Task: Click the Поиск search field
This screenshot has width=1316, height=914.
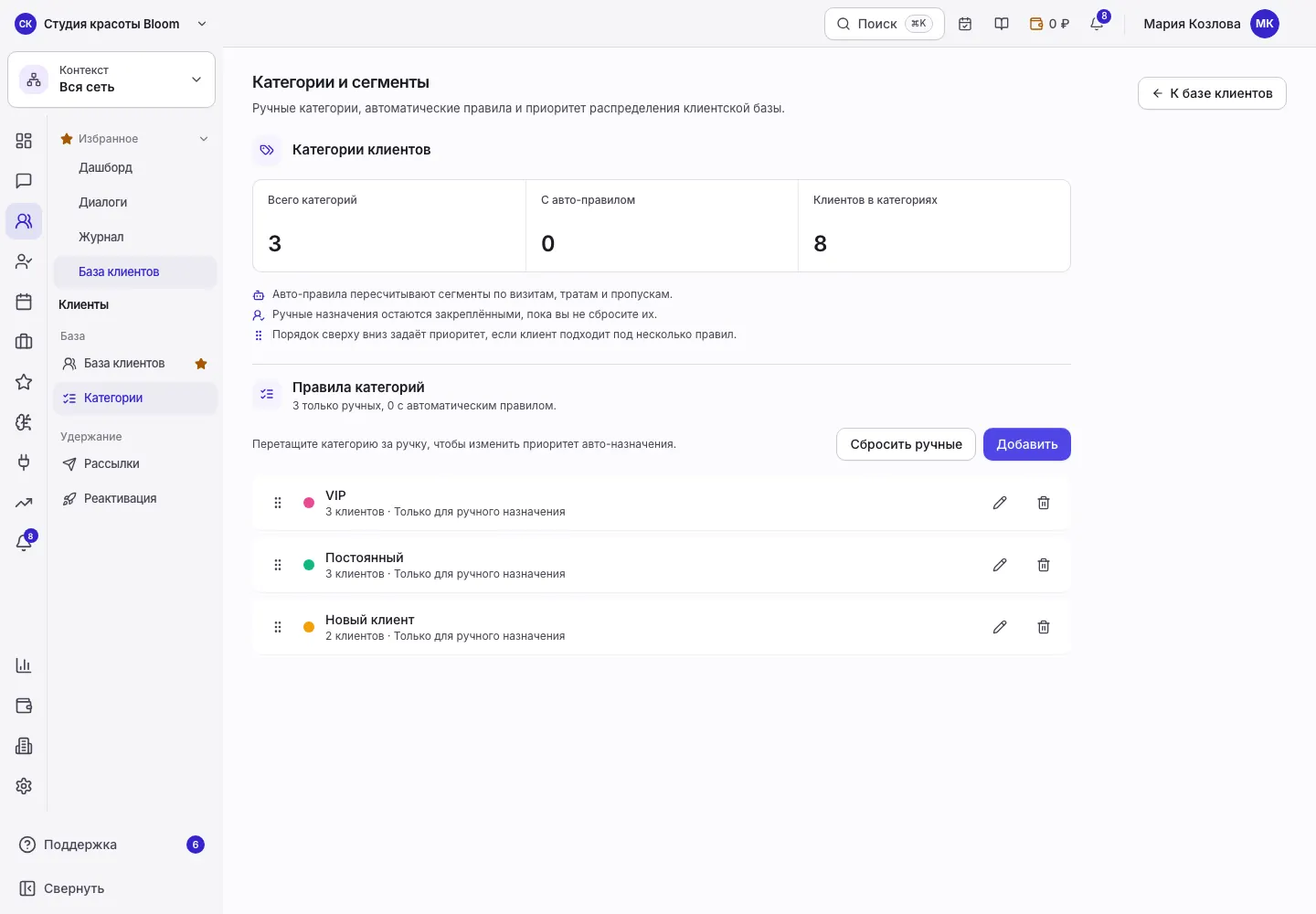Action: click(884, 24)
